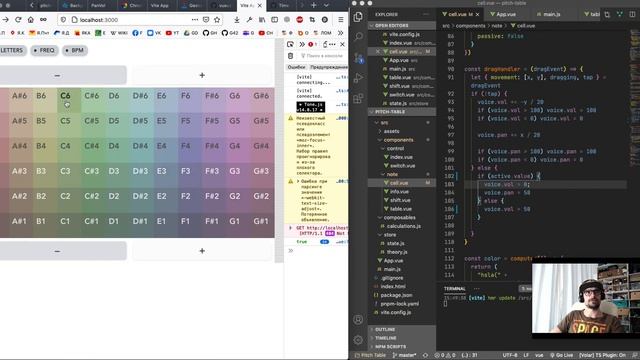Toggle the FREQ switch
Image resolution: width=640 pixels, height=360 pixels.
44,50
